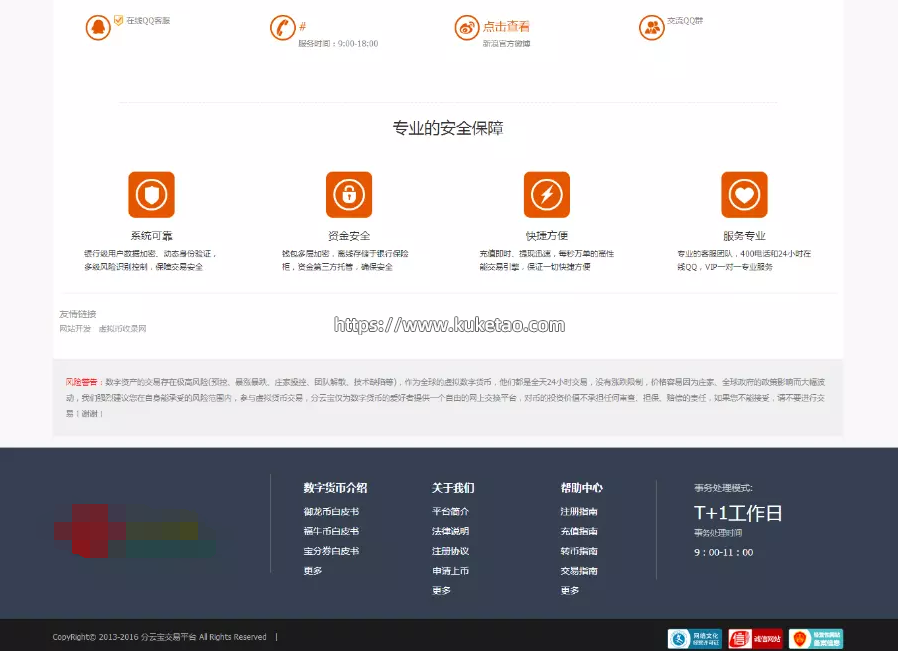Open 申请上币 link
Image resolution: width=898 pixels, height=651 pixels.
[450, 571]
